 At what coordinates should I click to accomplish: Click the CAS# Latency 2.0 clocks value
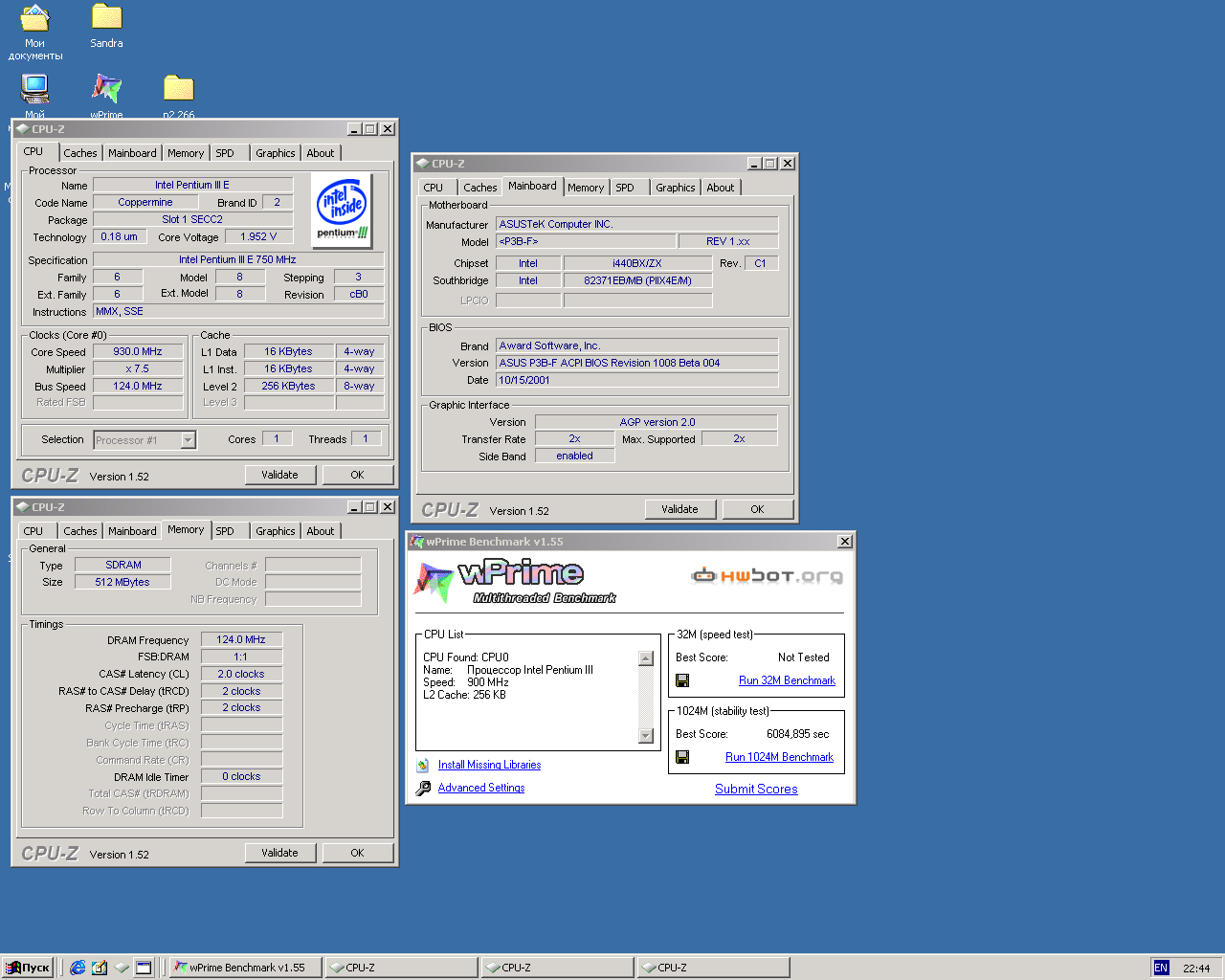pyautogui.click(x=241, y=674)
